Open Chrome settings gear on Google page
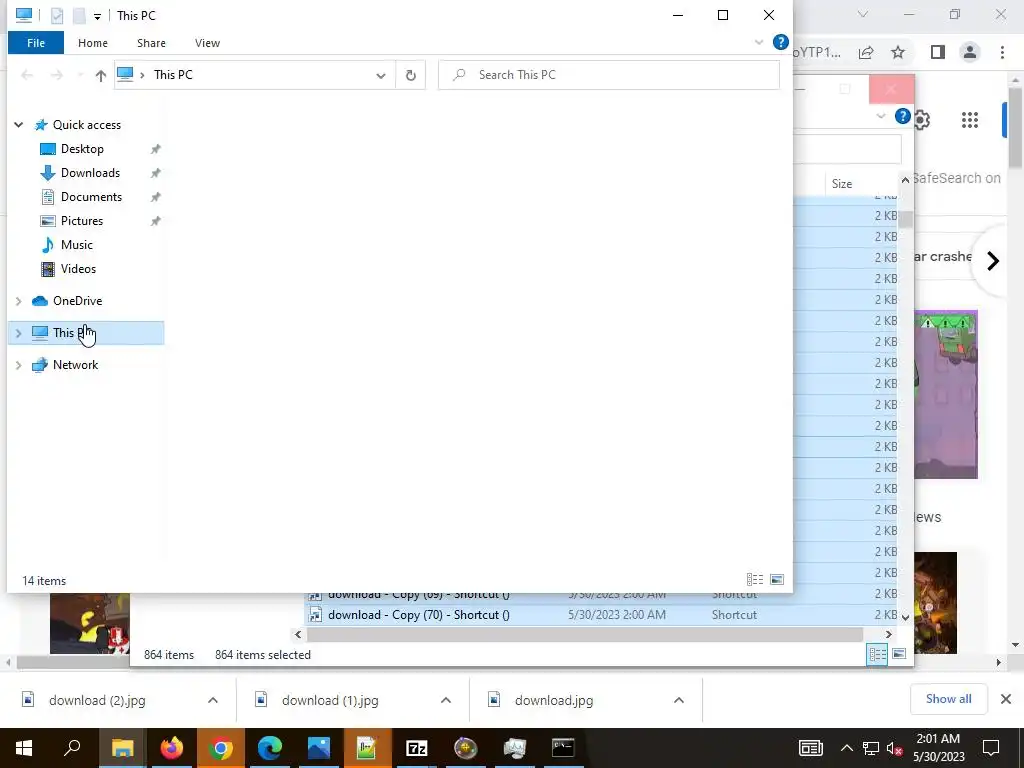Screen dimensions: 1024x768 (x=921, y=120)
